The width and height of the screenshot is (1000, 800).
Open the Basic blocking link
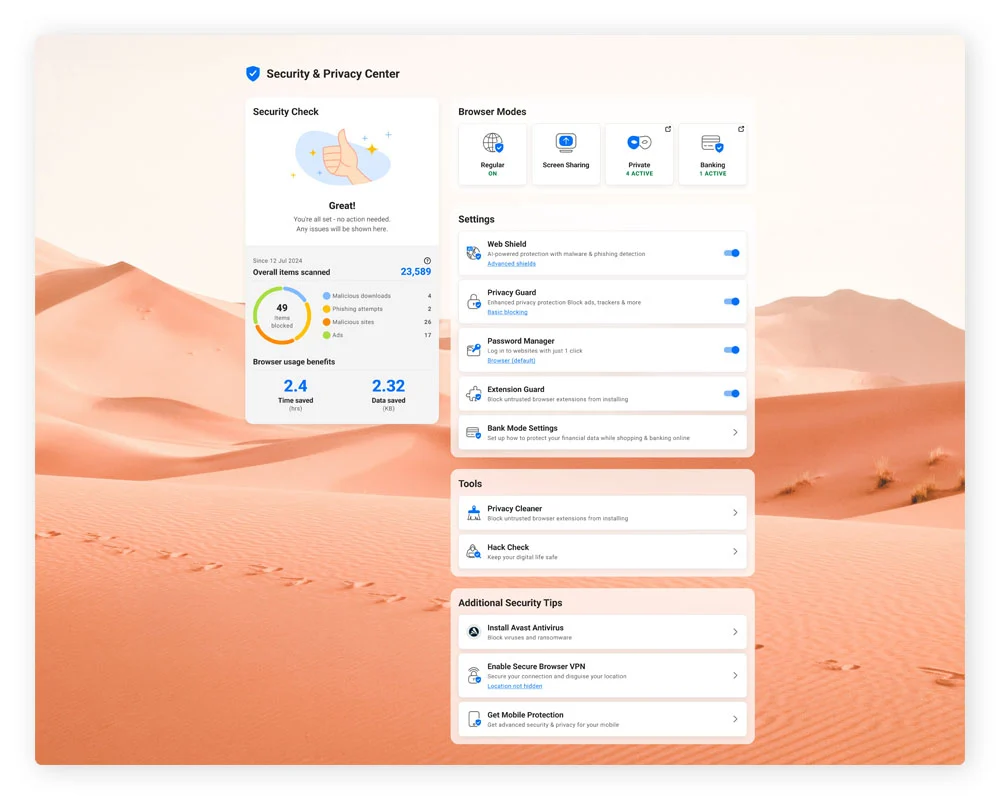(x=507, y=312)
